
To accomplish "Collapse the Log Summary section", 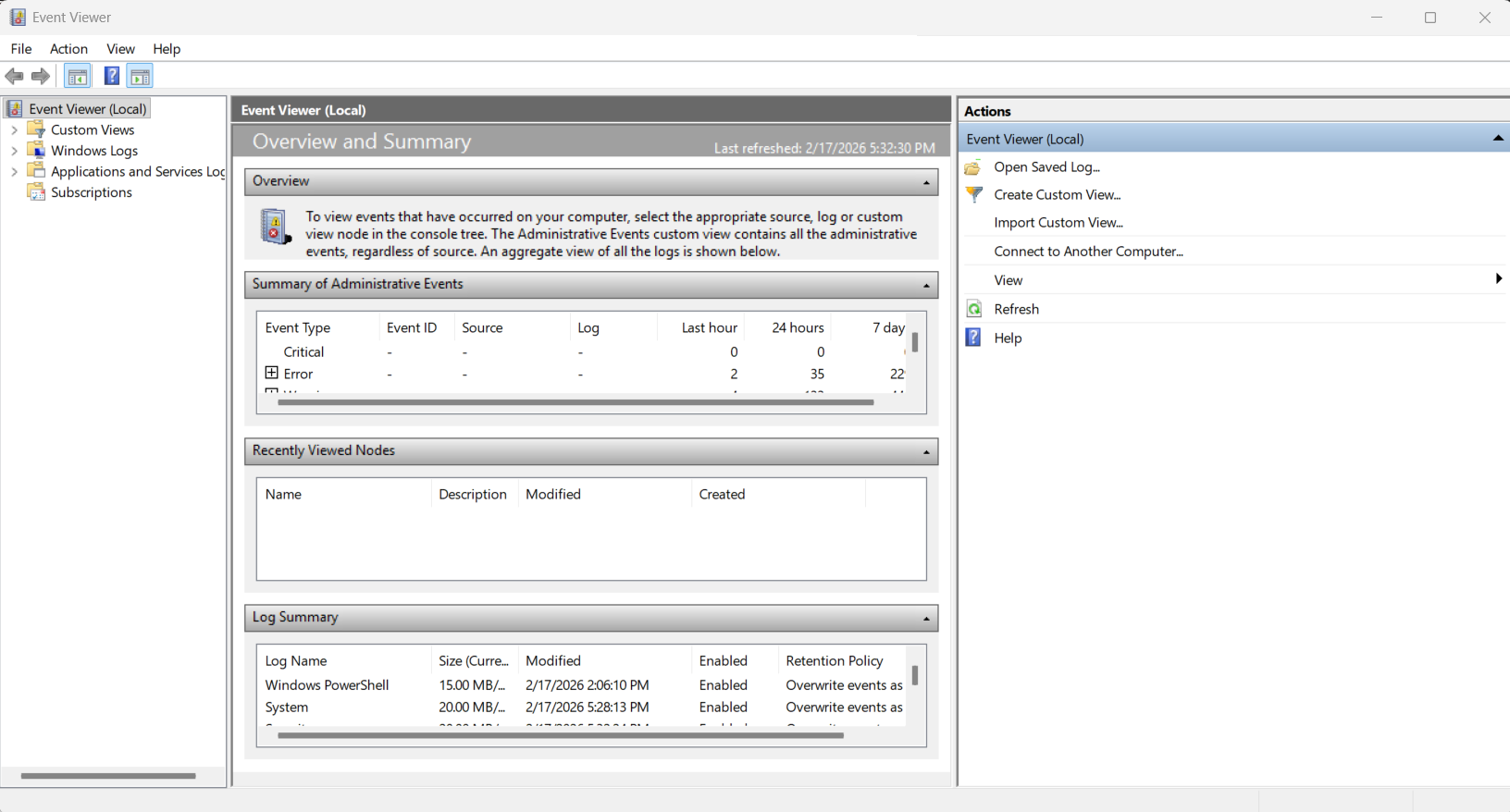I will point(926,619).
